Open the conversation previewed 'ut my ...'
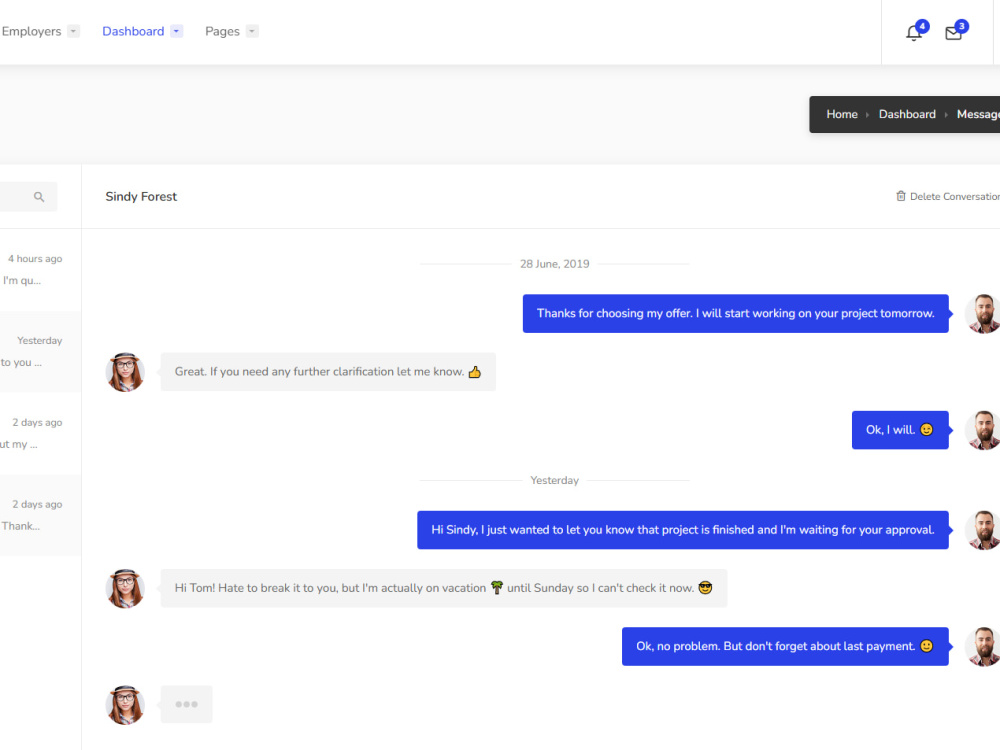1000x750 pixels. [40, 433]
